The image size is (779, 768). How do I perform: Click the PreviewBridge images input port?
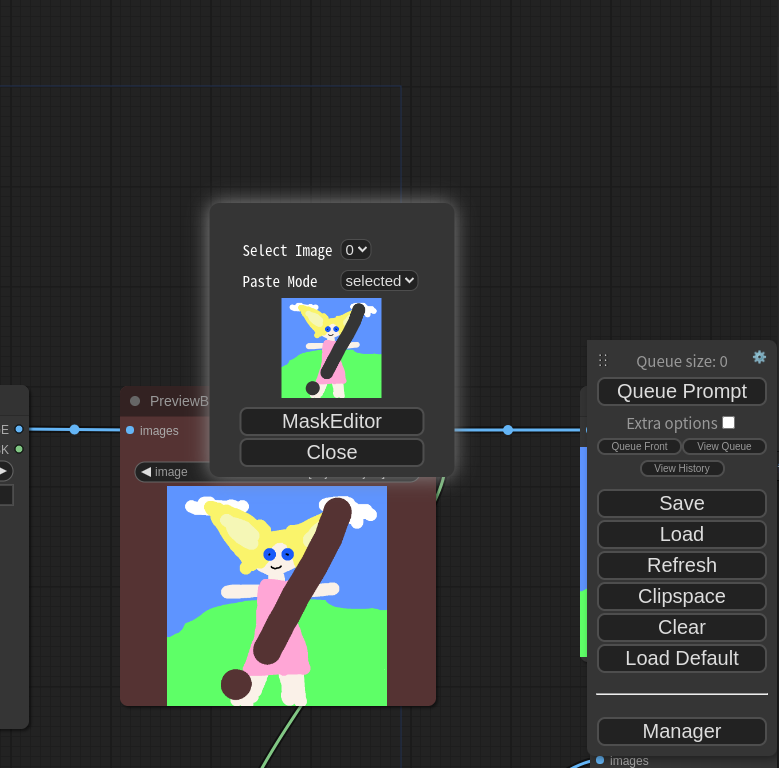130,430
